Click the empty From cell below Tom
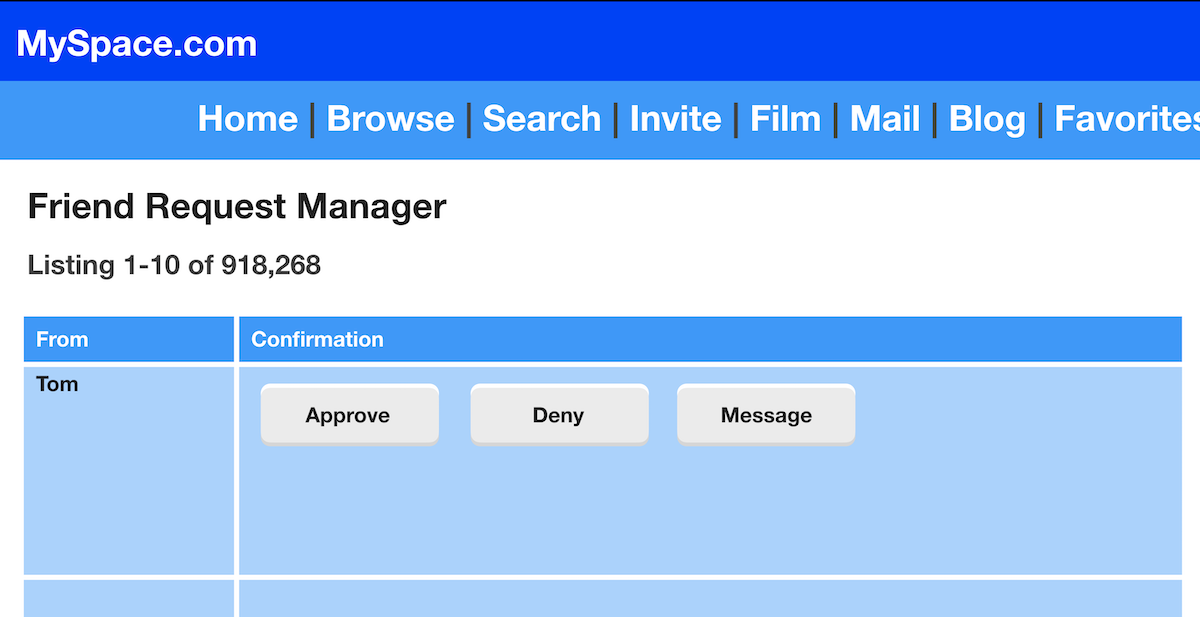Viewport: 1200px width, 617px height. pos(128,598)
